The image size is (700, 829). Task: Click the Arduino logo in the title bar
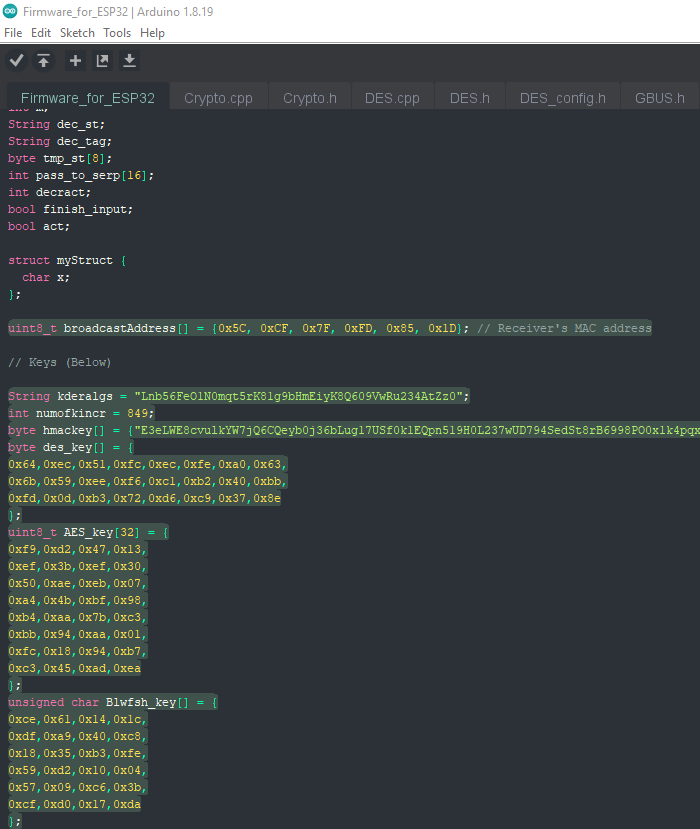[10, 11]
